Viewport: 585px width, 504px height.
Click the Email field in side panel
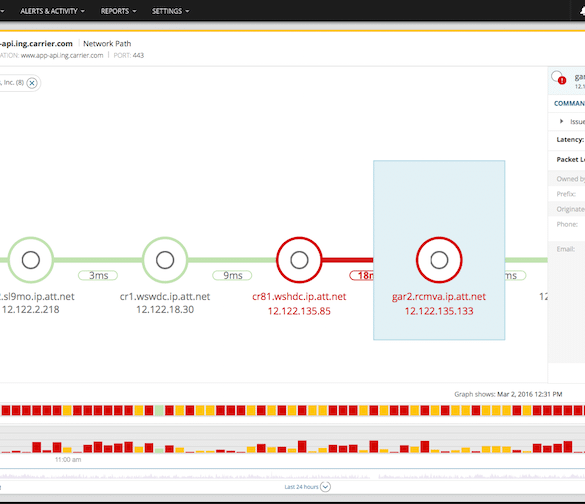pyautogui.click(x=567, y=249)
